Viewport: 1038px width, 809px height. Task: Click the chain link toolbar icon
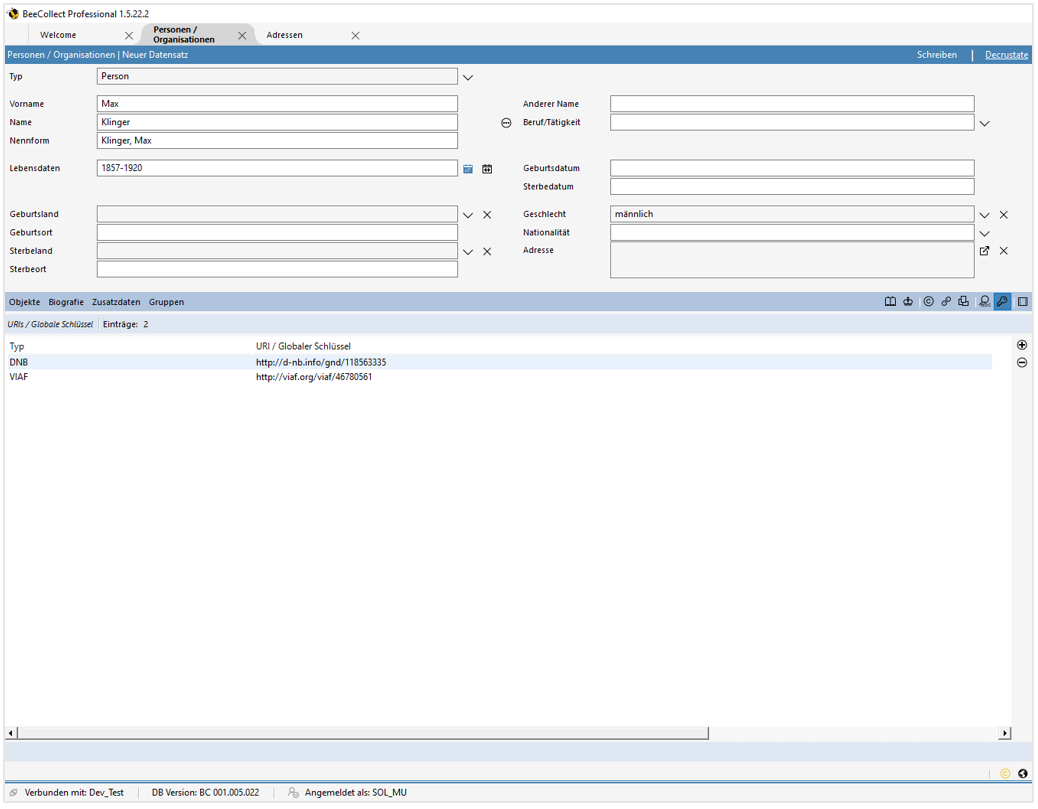pyautogui.click(x=946, y=301)
